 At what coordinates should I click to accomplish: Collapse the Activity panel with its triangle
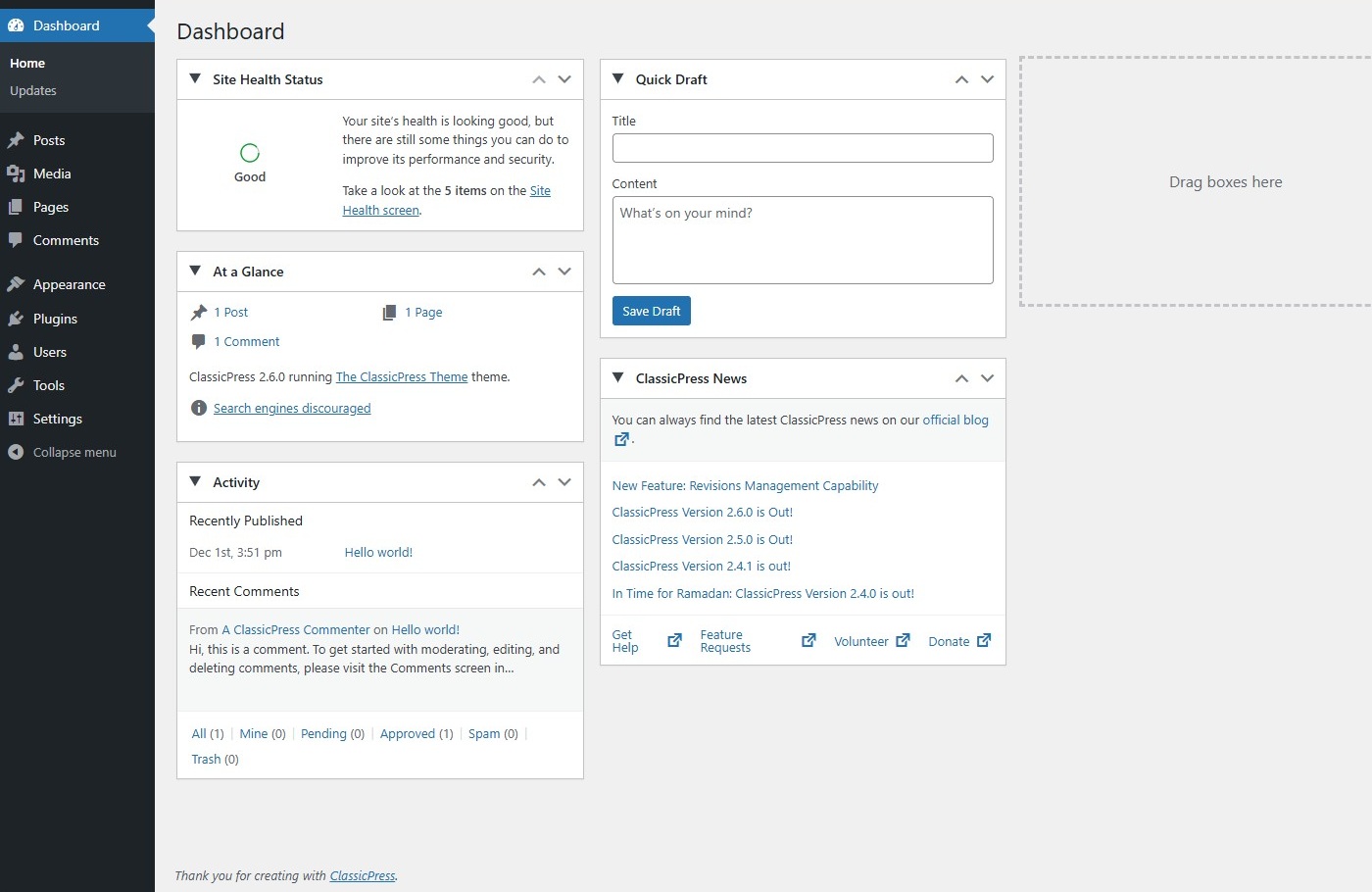(x=195, y=481)
